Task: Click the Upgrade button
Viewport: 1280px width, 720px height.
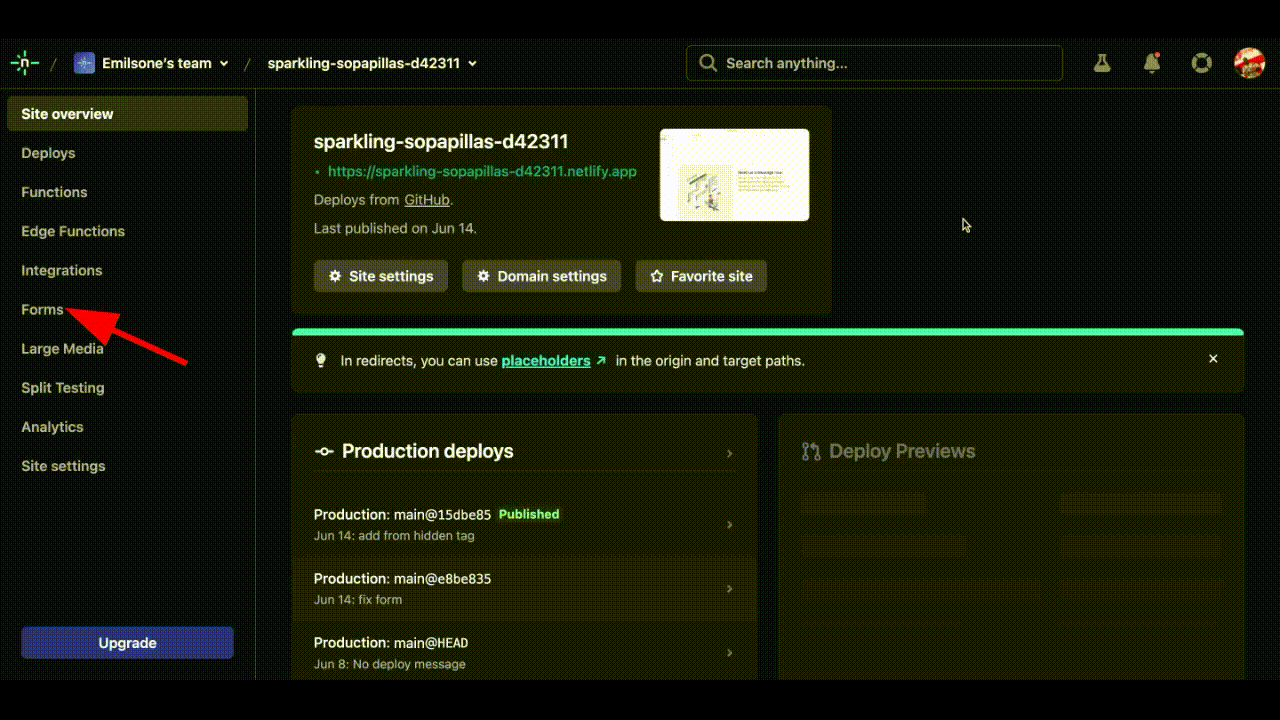Action: click(x=127, y=643)
